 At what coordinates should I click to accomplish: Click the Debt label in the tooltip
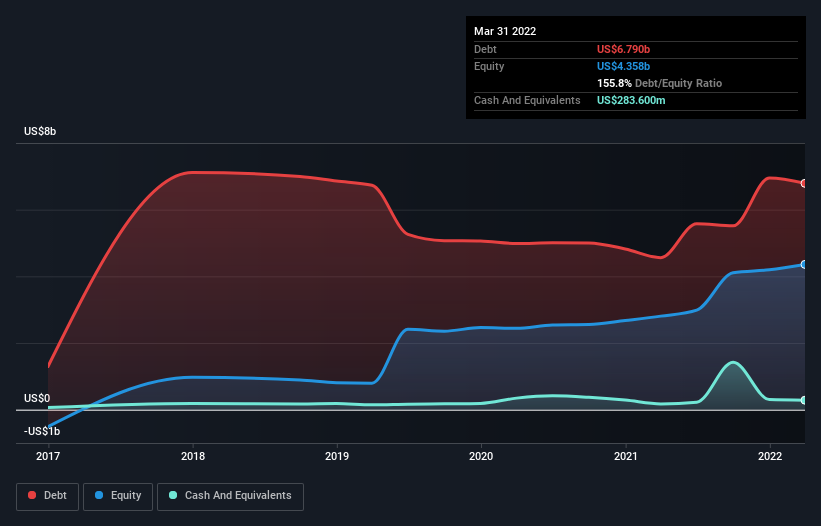(x=485, y=49)
